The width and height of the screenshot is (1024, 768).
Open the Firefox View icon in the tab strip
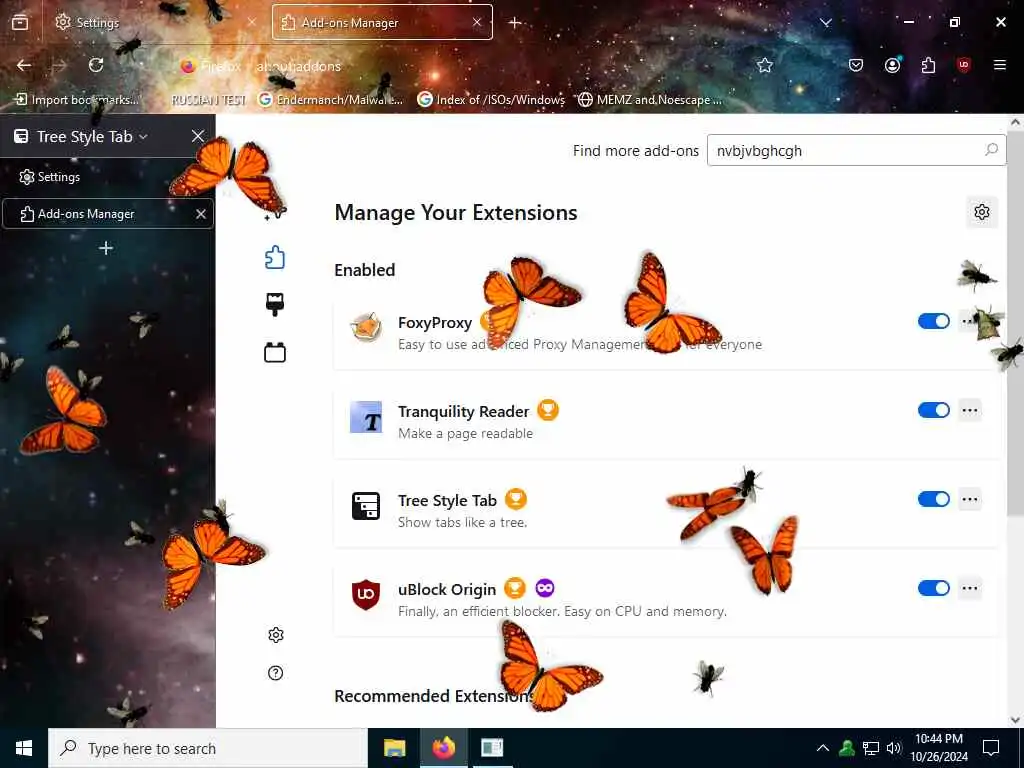click(x=20, y=22)
